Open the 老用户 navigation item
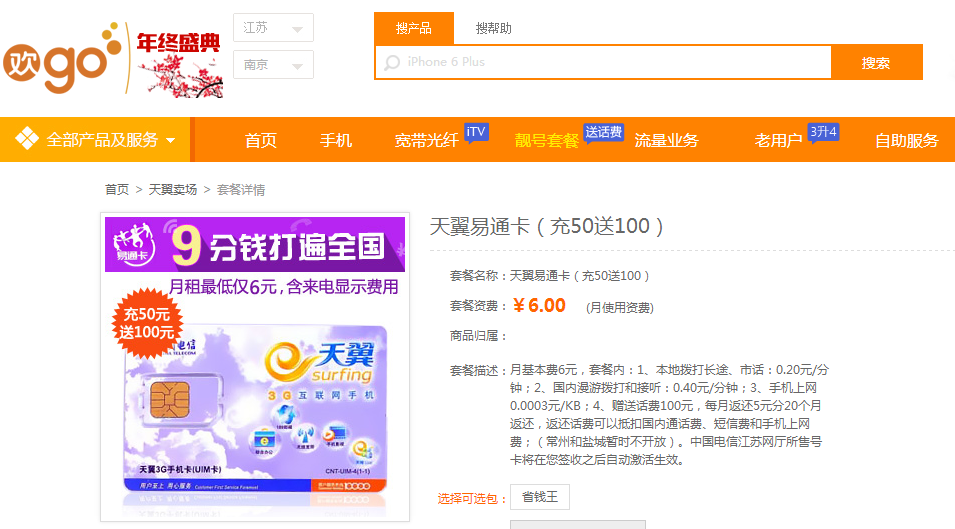The height and width of the screenshot is (529, 955). point(778,141)
